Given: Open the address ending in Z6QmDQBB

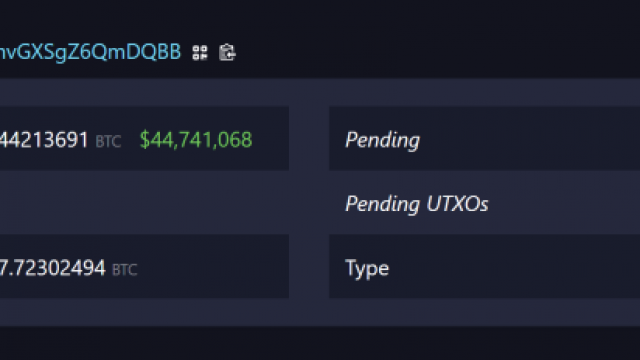Looking at the screenshot, I should (90, 52).
